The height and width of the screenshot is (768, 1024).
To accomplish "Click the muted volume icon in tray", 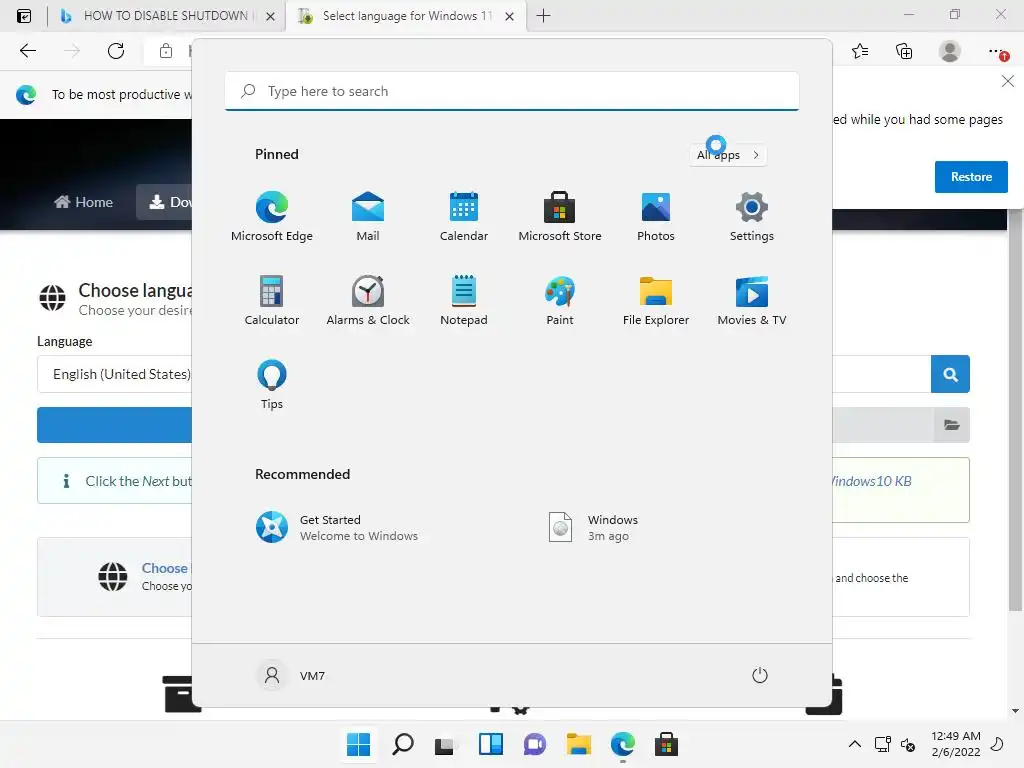I will coord(908,744).
